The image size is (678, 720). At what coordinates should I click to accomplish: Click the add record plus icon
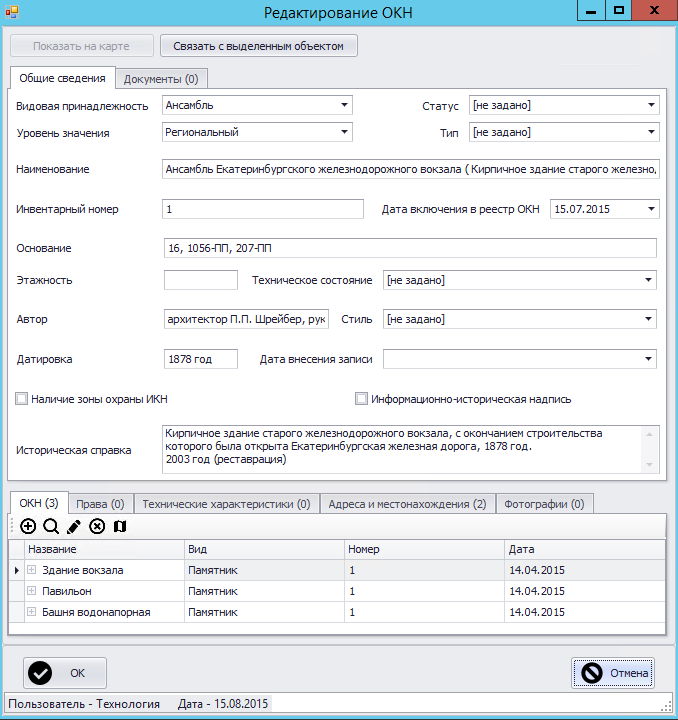(28, 526)
